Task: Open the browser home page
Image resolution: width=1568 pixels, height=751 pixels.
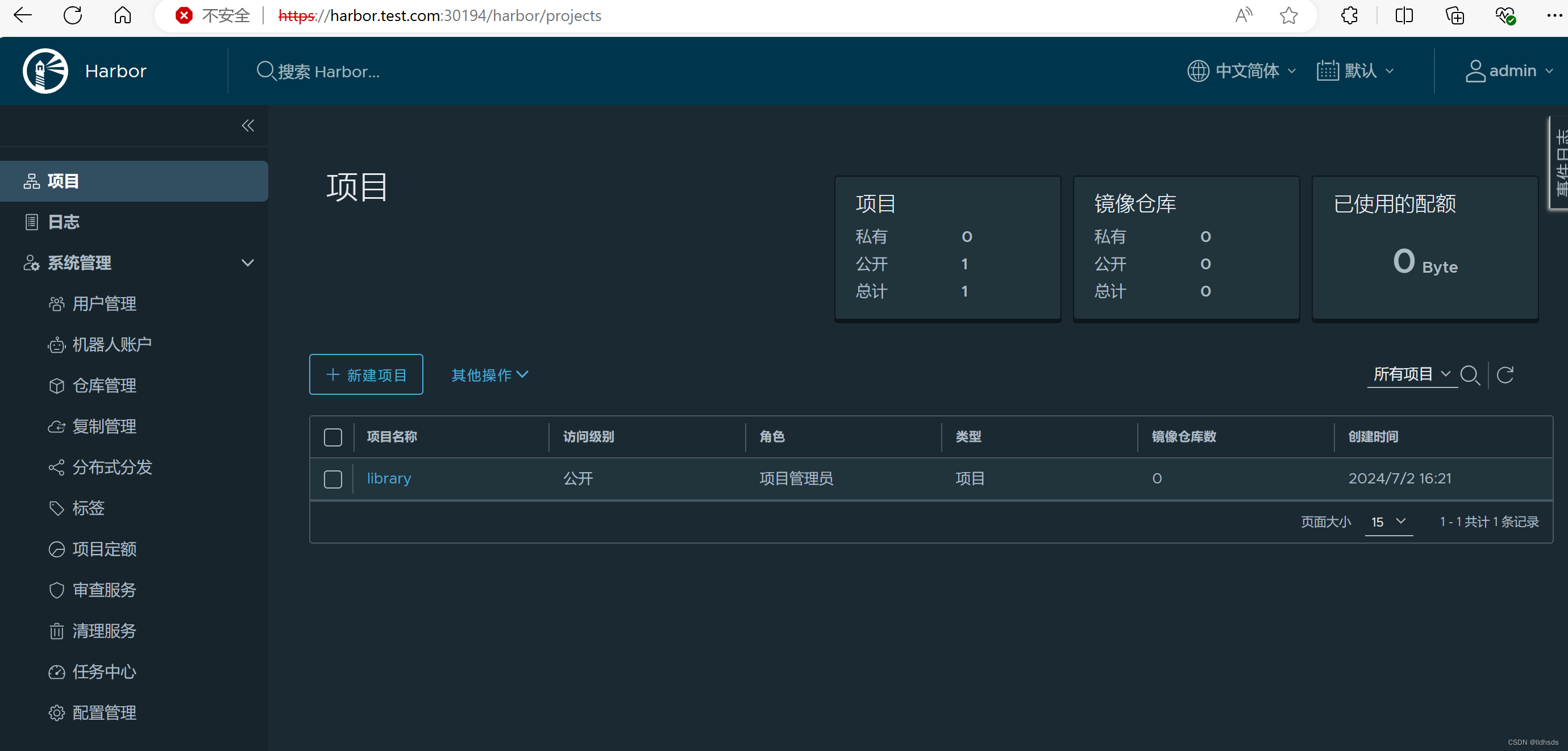Action: tap(122, 15)
